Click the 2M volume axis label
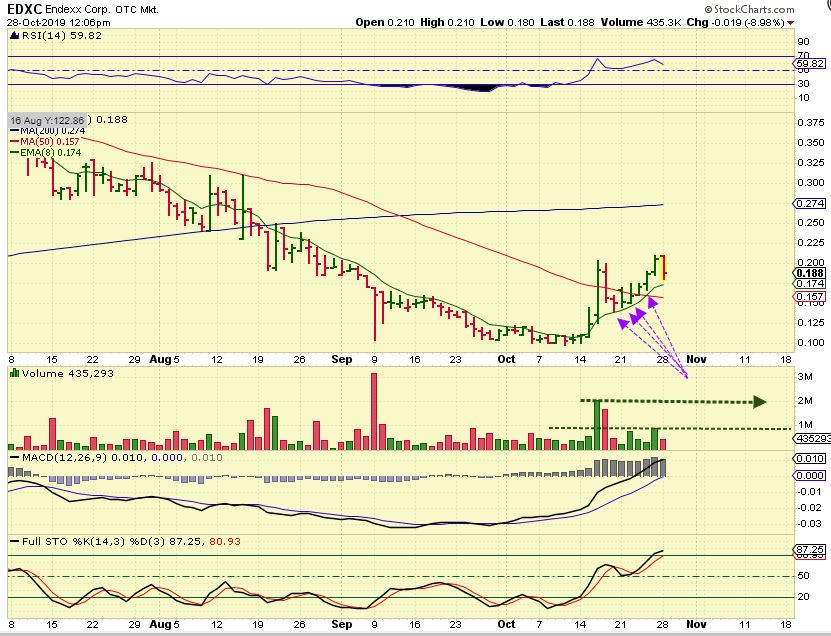 point(805,401)
